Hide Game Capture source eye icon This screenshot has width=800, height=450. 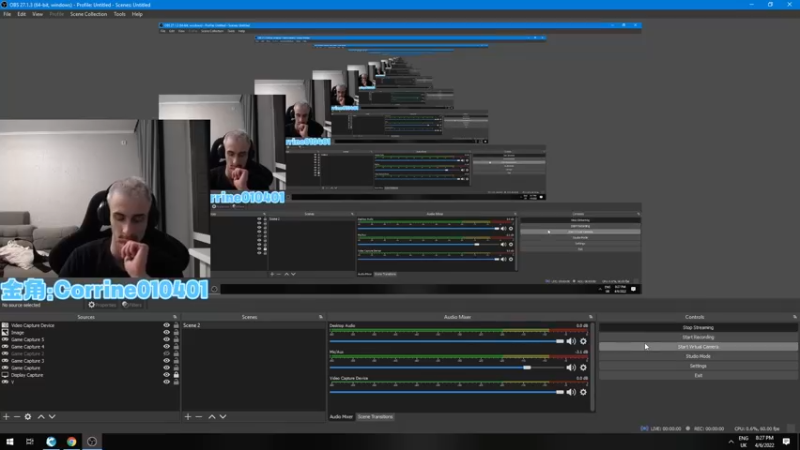click(x=166, y=368)
